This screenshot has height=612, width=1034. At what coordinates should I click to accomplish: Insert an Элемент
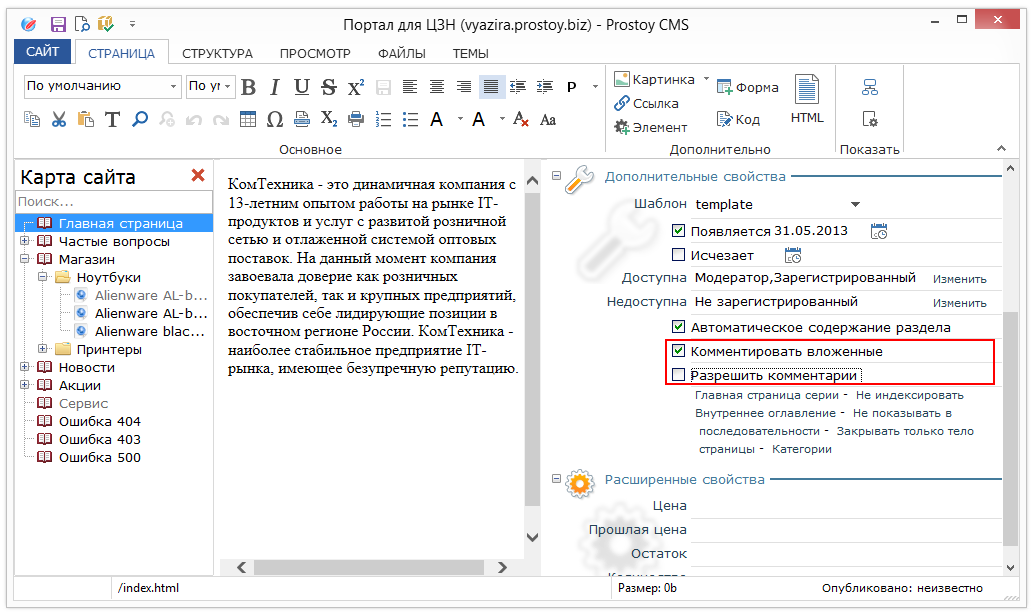[651, 127]
